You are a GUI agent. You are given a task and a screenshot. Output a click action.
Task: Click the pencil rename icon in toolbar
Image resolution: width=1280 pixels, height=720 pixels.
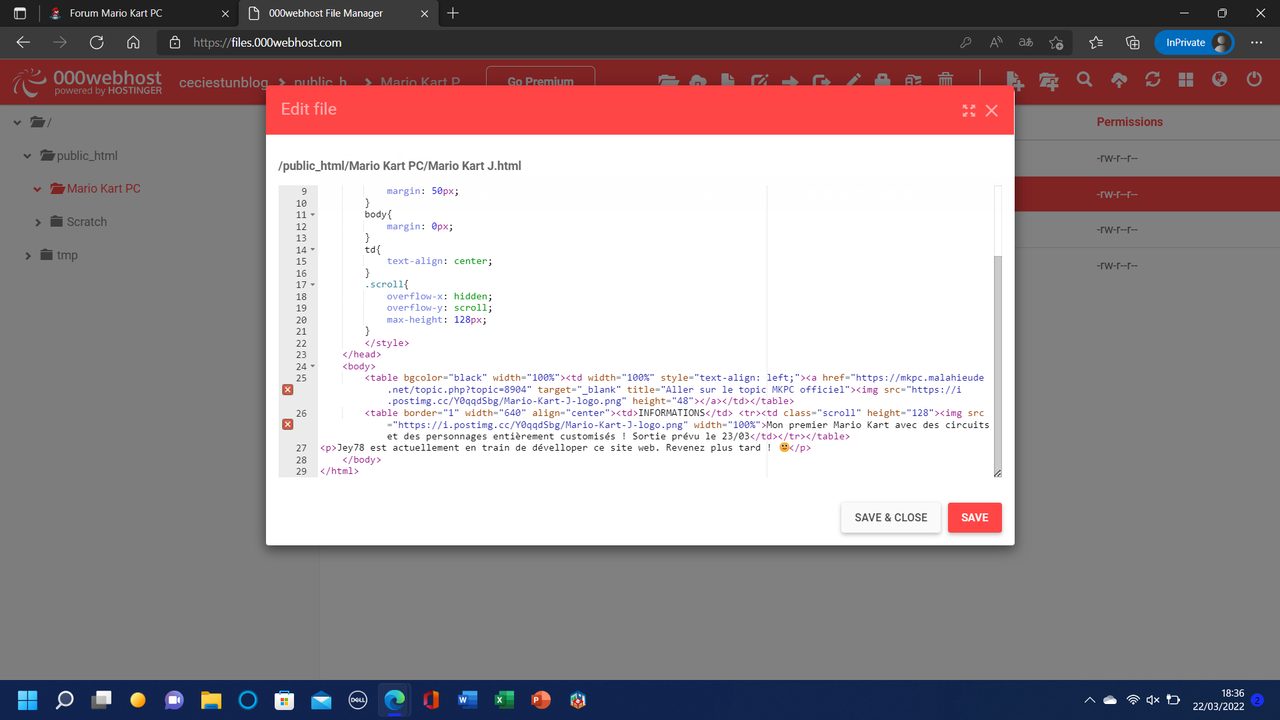pos(853,81)
